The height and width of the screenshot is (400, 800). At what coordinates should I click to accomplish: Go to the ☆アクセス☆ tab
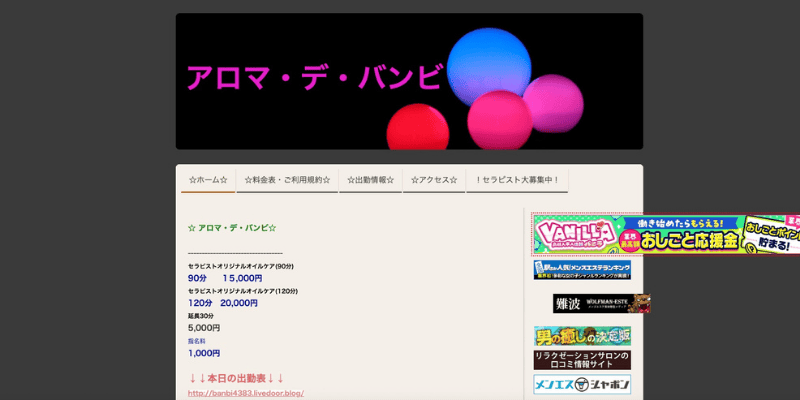pos(434,181)
